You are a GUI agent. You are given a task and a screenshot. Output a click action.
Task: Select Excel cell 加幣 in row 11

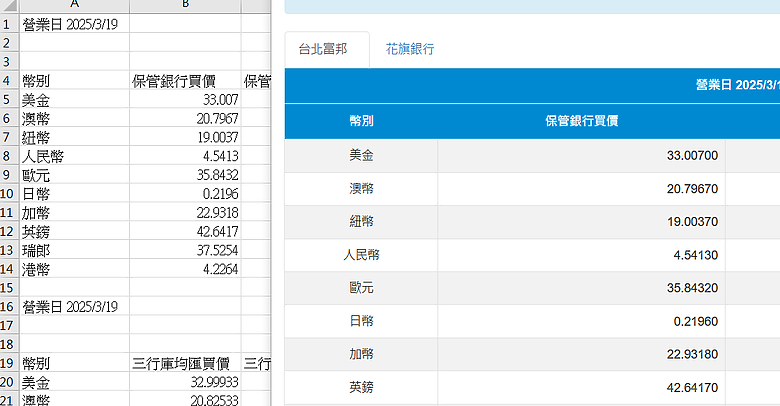(x=75, y=212)
